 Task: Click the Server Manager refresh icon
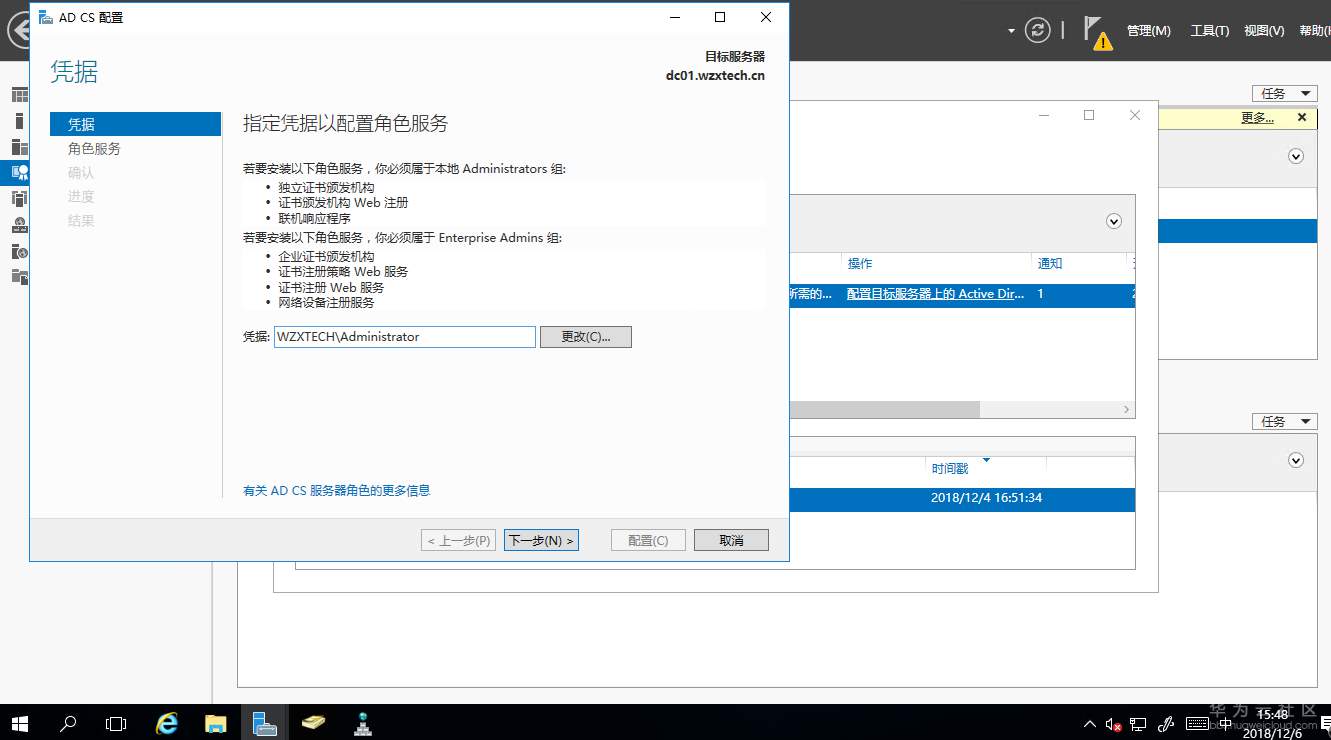pos(1037,30)
